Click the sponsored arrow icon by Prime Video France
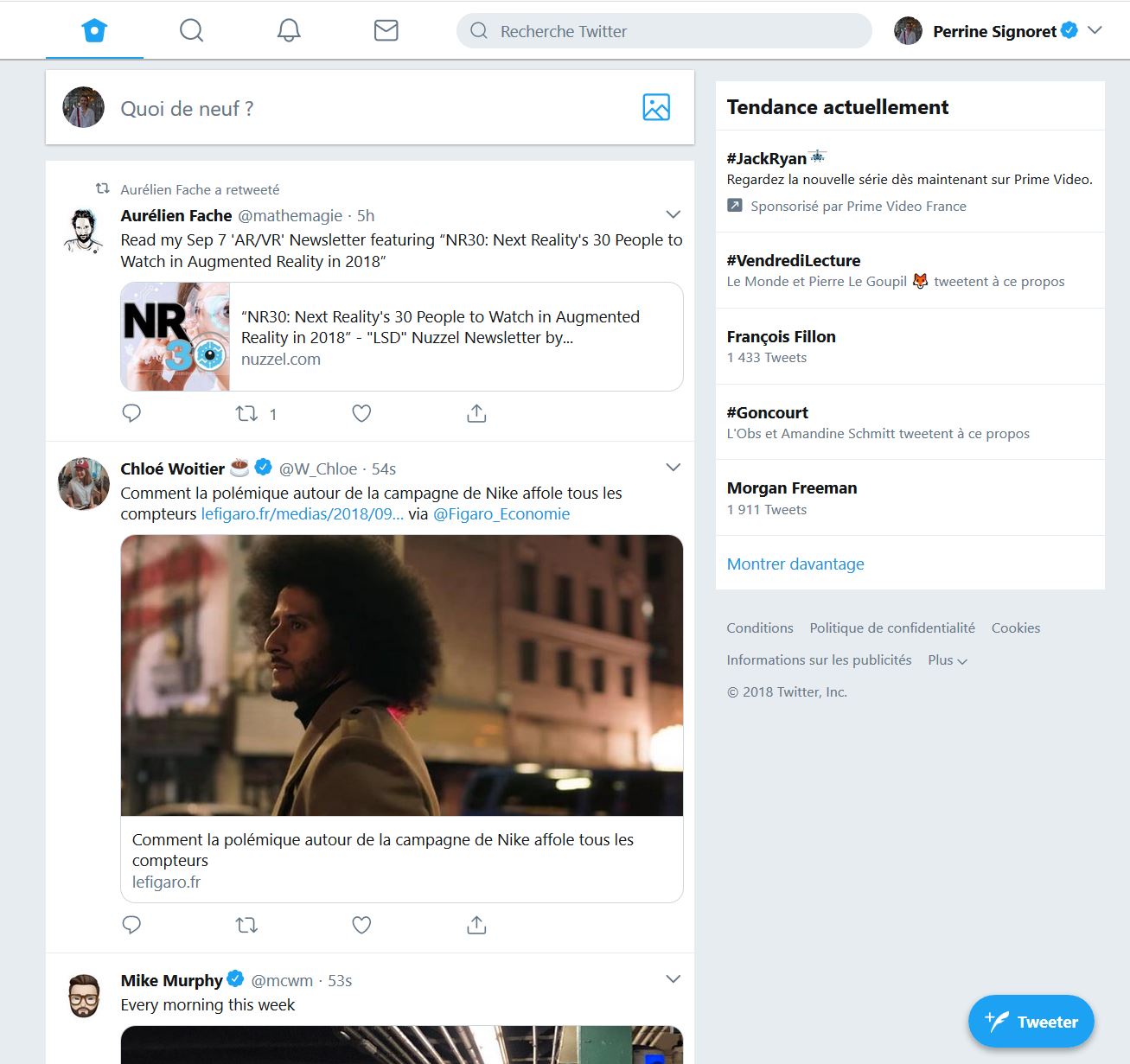The width and height of the screenshot is (1130, 1064). pos(735,206)
